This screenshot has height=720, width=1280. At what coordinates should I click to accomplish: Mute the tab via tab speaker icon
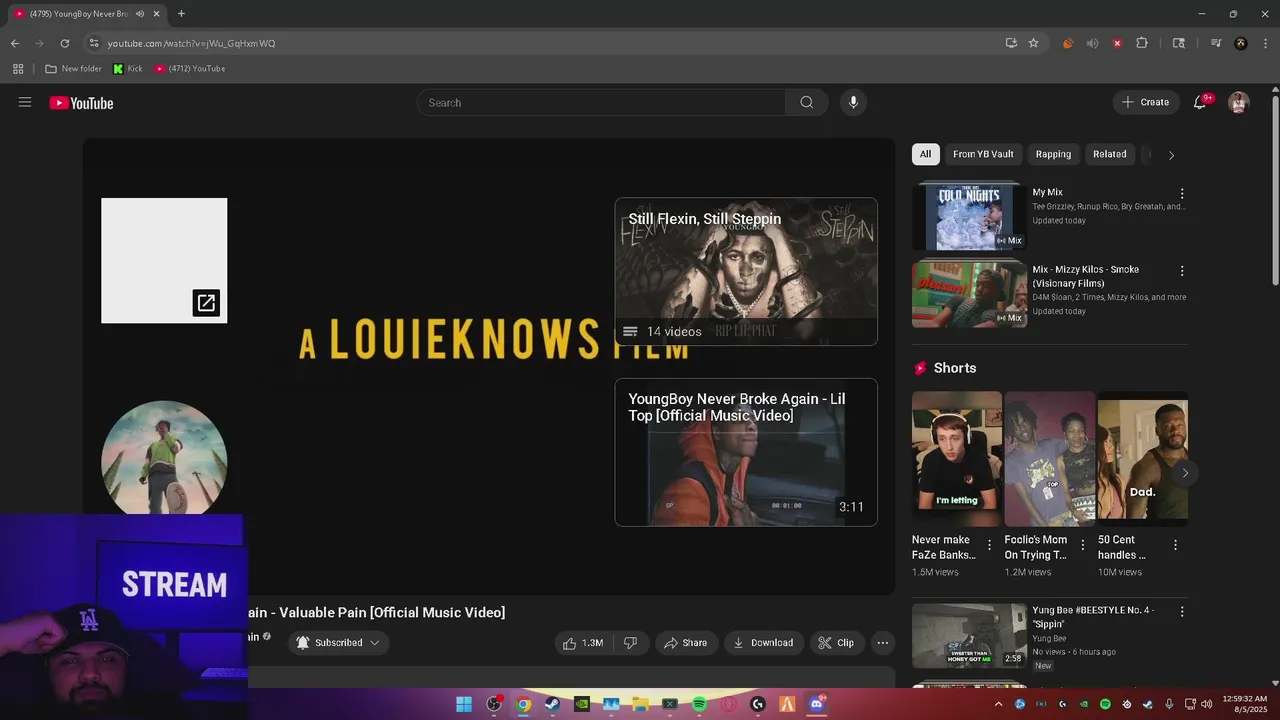click(140, 14)
